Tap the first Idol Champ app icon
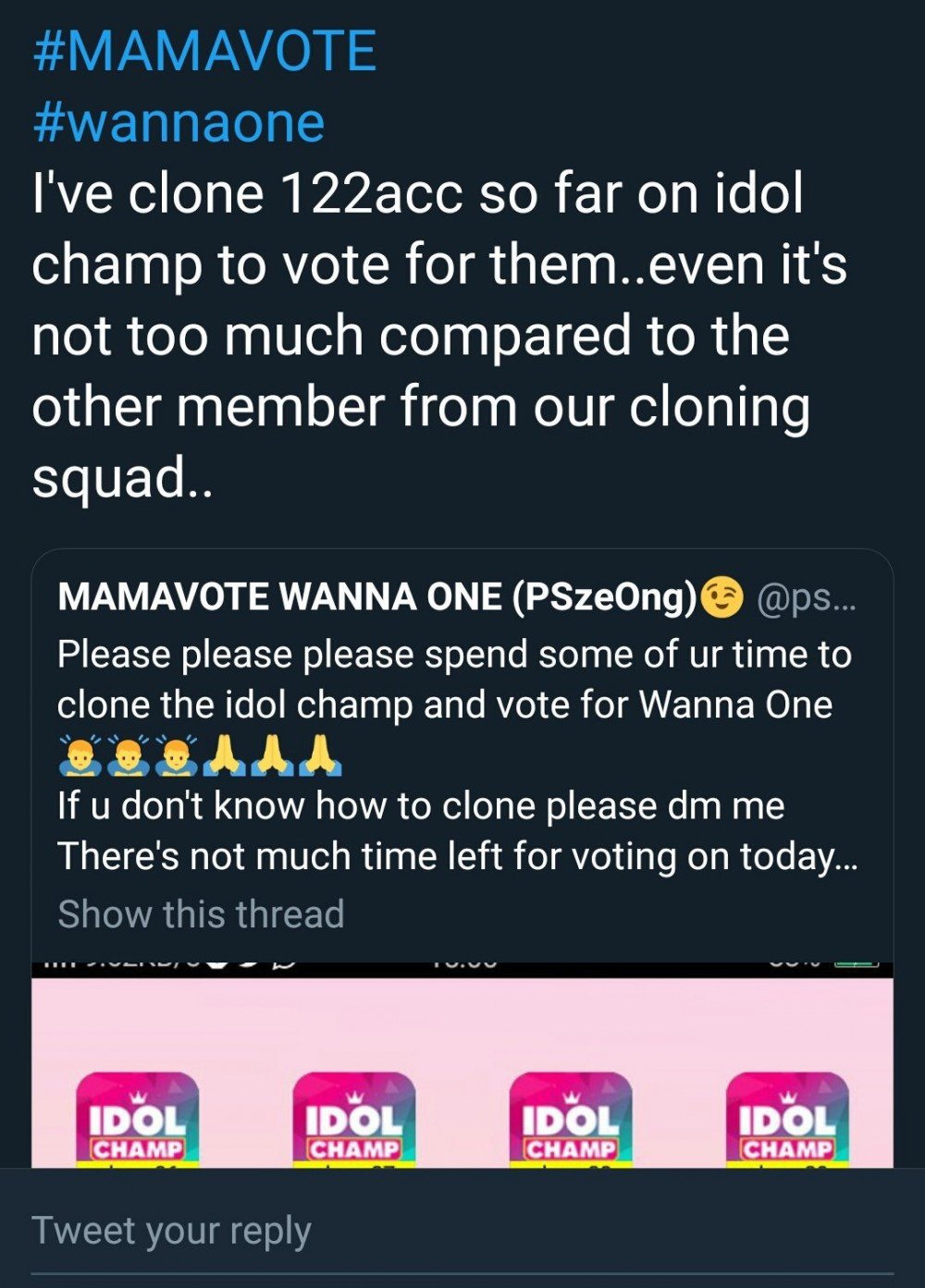The width and height of the screenshot is (925, 1288). [x=137, y=1119]
